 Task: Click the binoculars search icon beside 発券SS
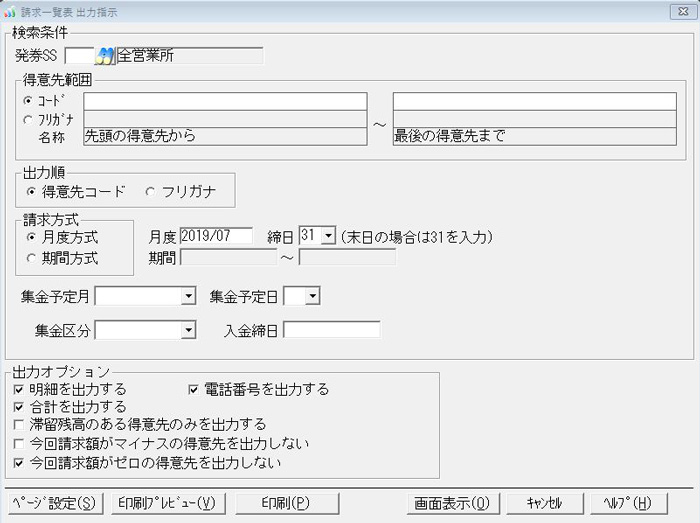tap(105, 55)
